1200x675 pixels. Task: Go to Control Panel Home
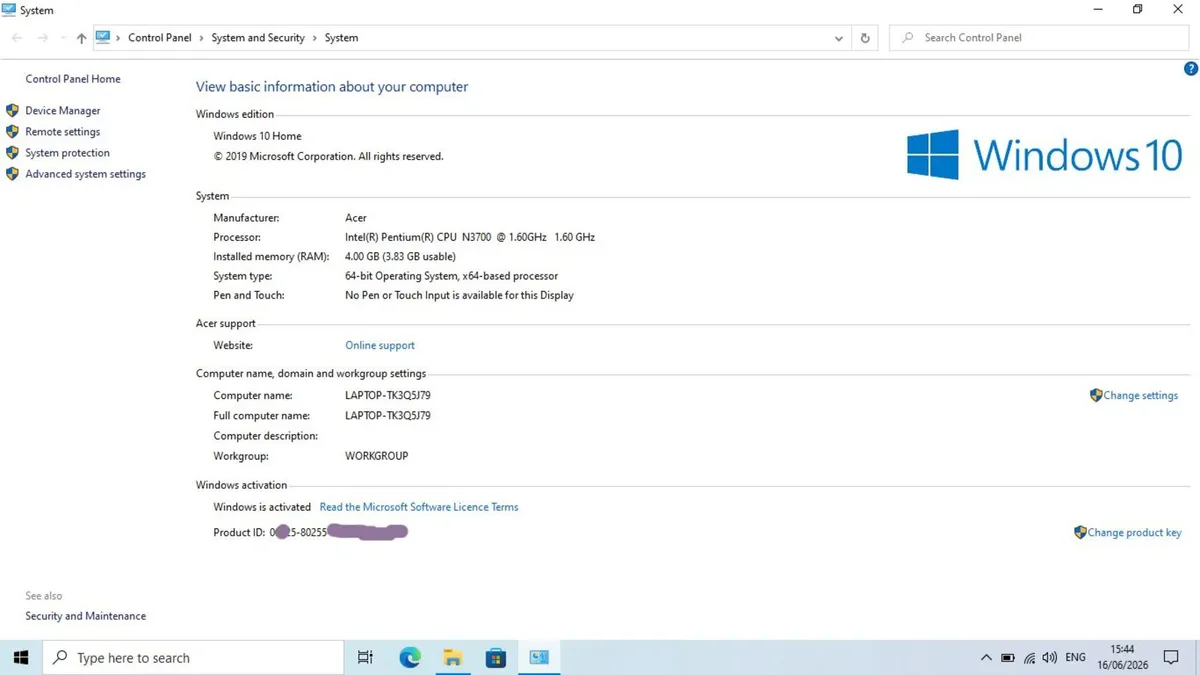click(72, 79)
